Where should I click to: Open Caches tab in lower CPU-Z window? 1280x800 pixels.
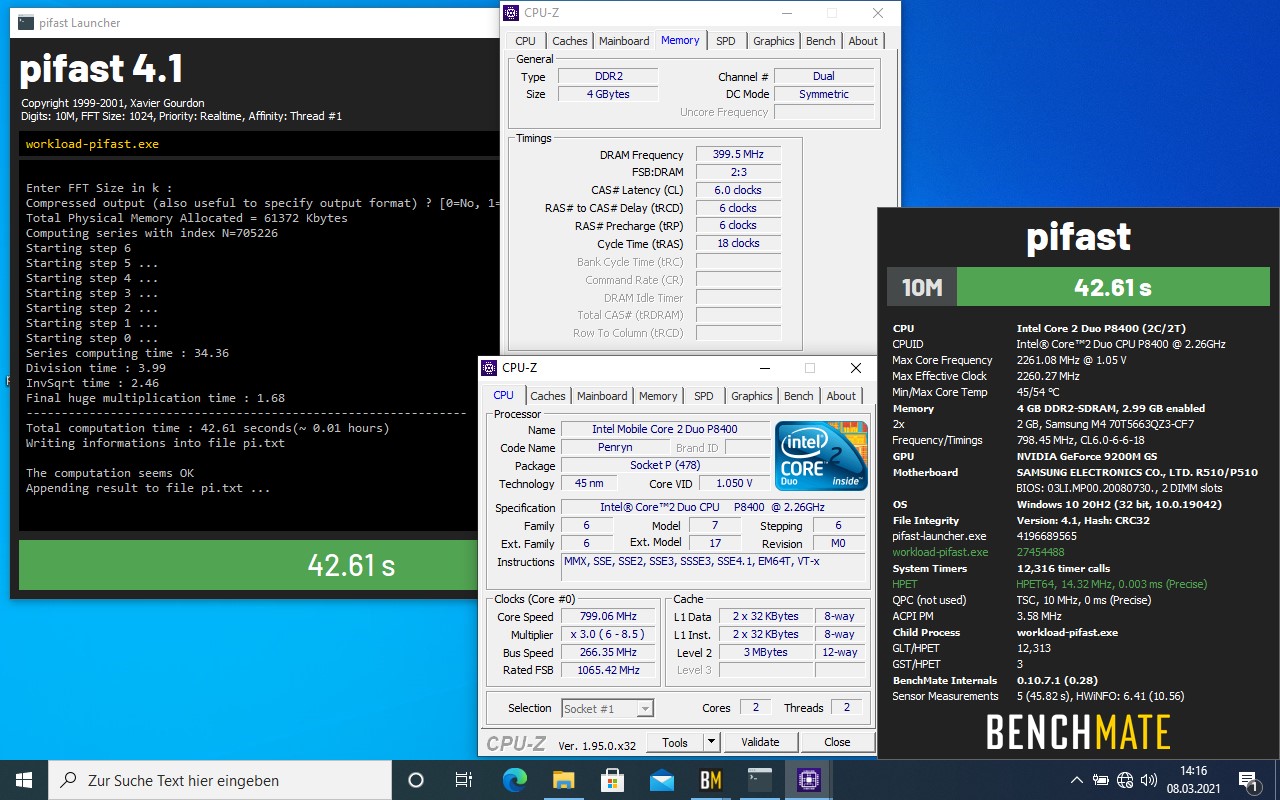(548, 396)
